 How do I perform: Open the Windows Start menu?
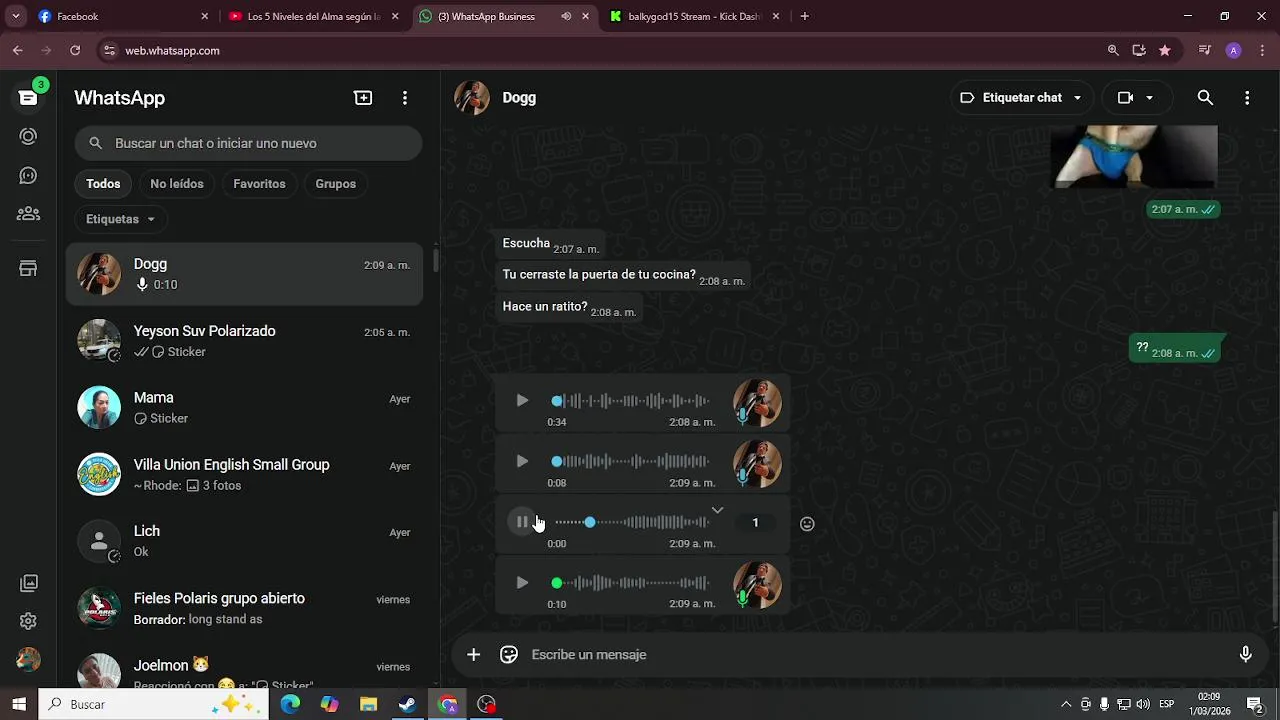click(19, 704)
